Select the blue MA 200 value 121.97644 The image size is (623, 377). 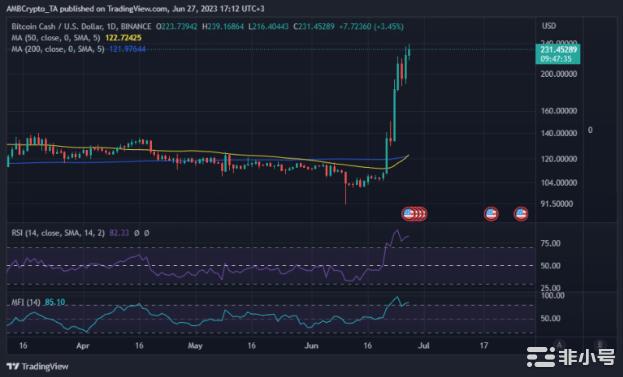[128, 49]
